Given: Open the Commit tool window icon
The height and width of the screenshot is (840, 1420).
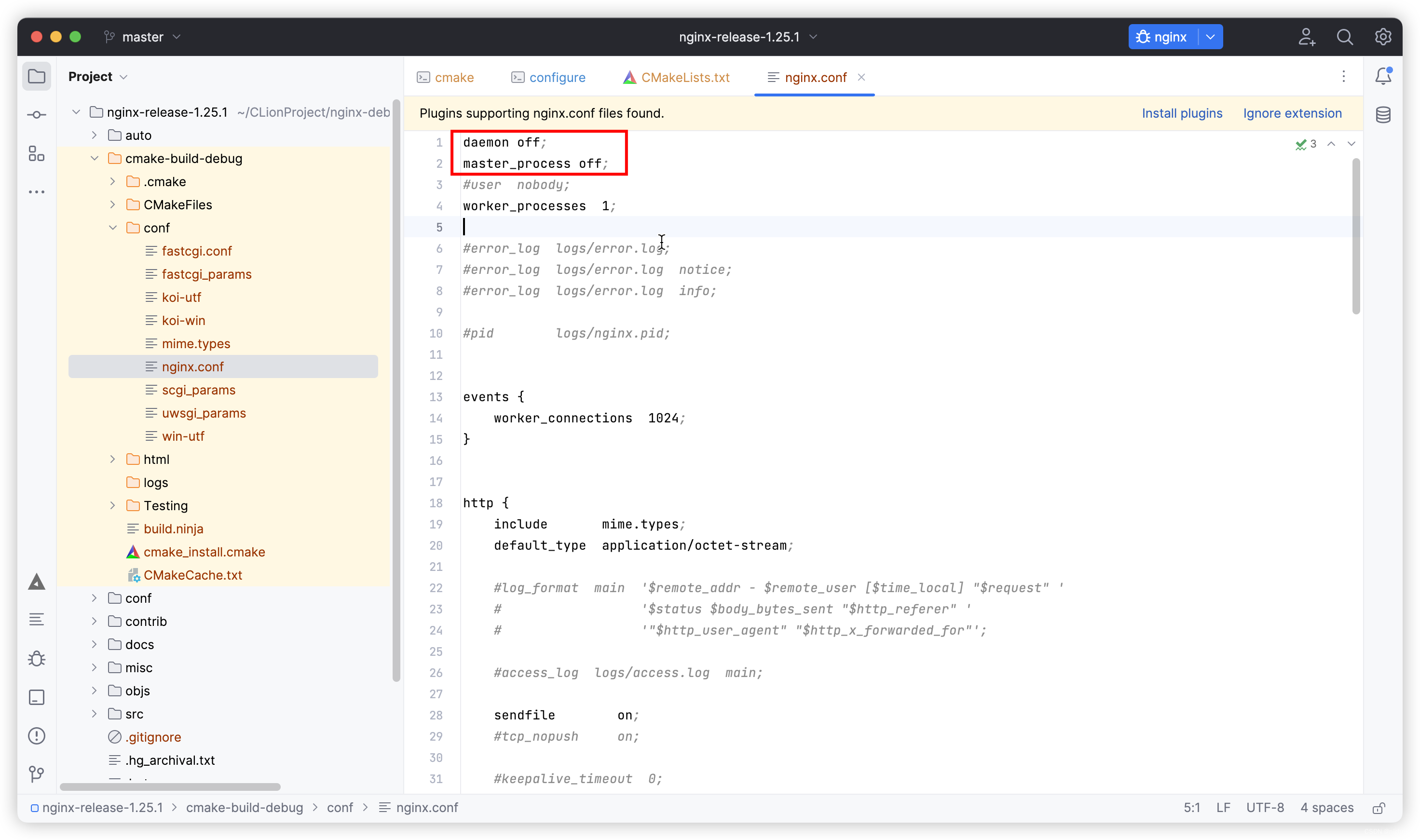Looking at the screenshot, I should [x=37, y=115].
